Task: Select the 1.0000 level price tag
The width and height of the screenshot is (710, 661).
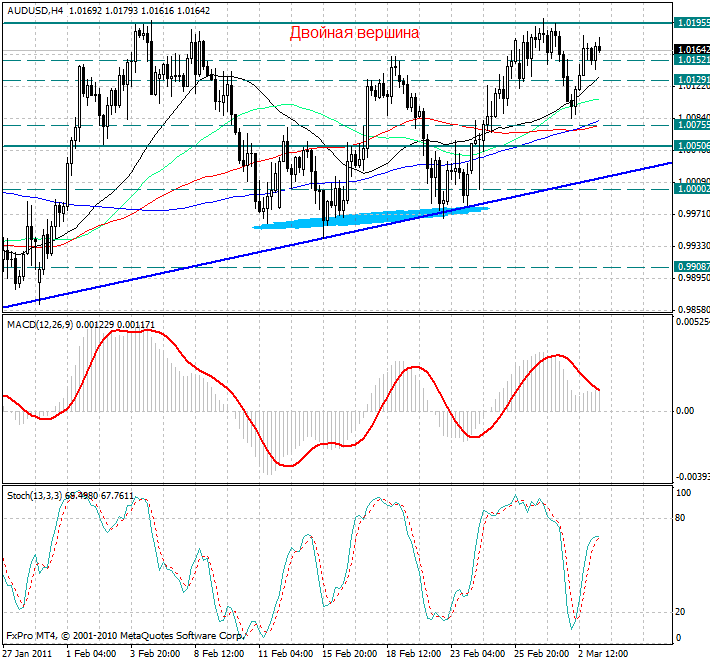Action: pos(691,188)
